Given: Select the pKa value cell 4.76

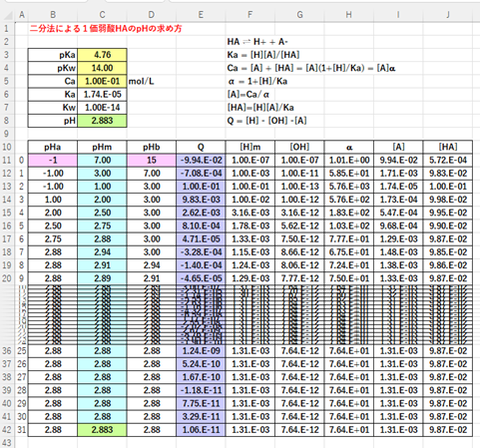Looking at the screenshot, I should pos(102,55).
